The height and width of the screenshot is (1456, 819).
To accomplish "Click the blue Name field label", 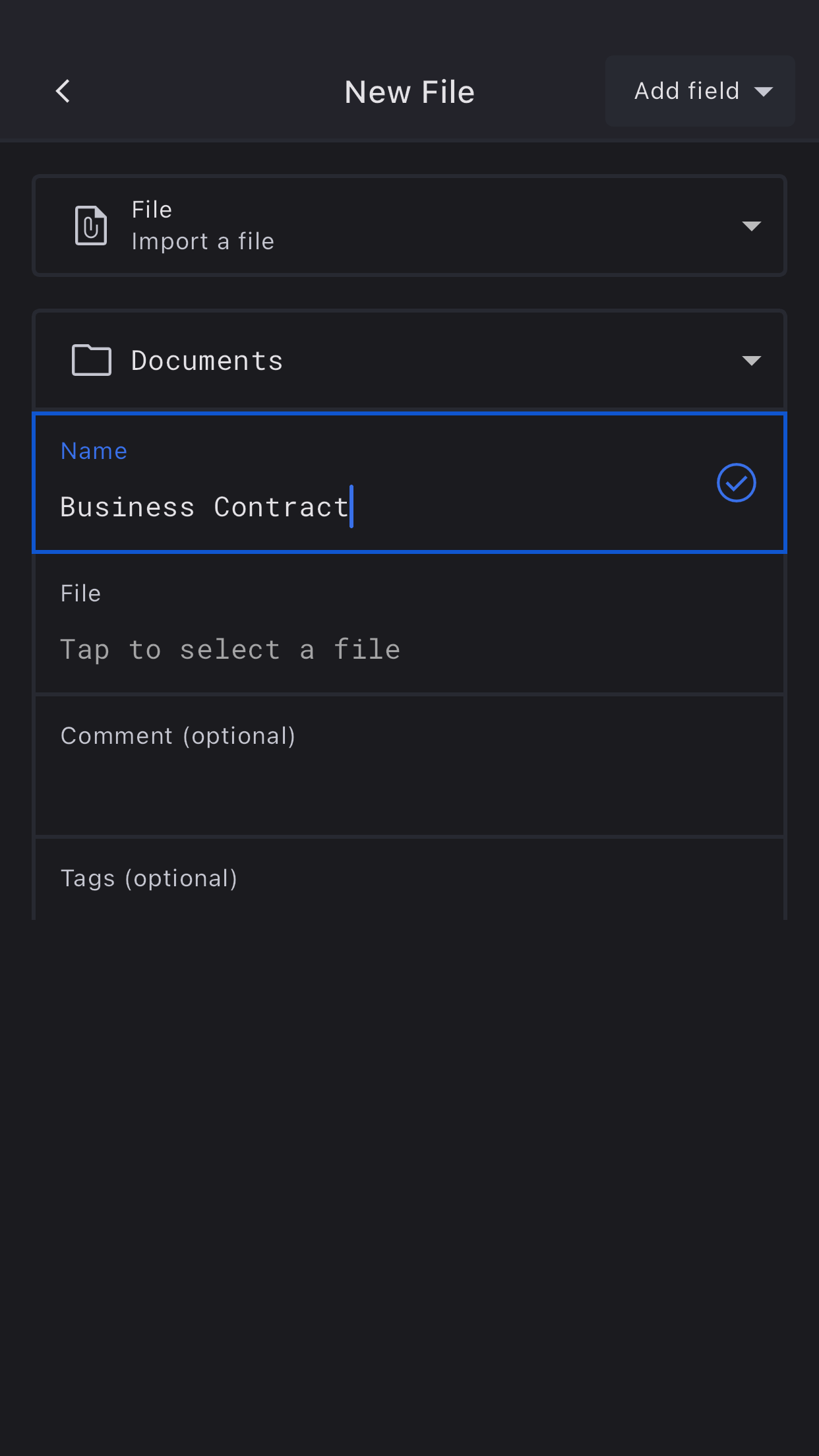I will pyautogui.click(x=94, y=451).
